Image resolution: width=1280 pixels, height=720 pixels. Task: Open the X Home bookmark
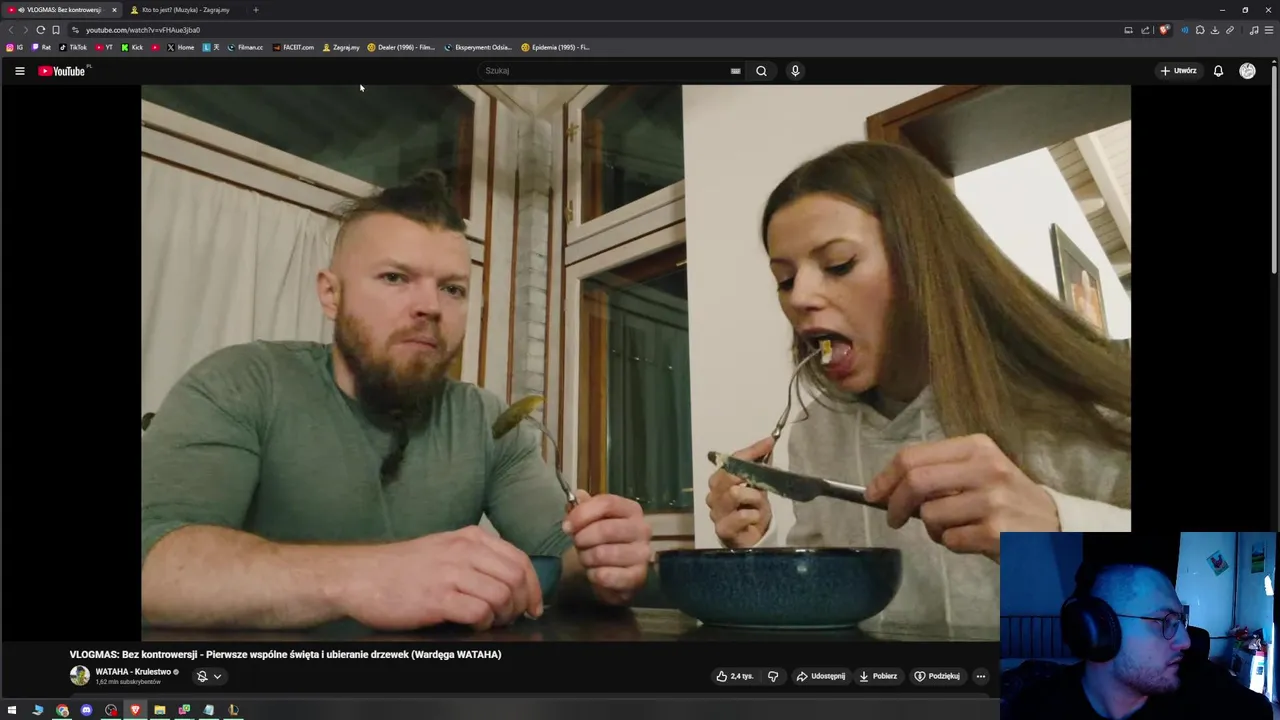point(180,47)
